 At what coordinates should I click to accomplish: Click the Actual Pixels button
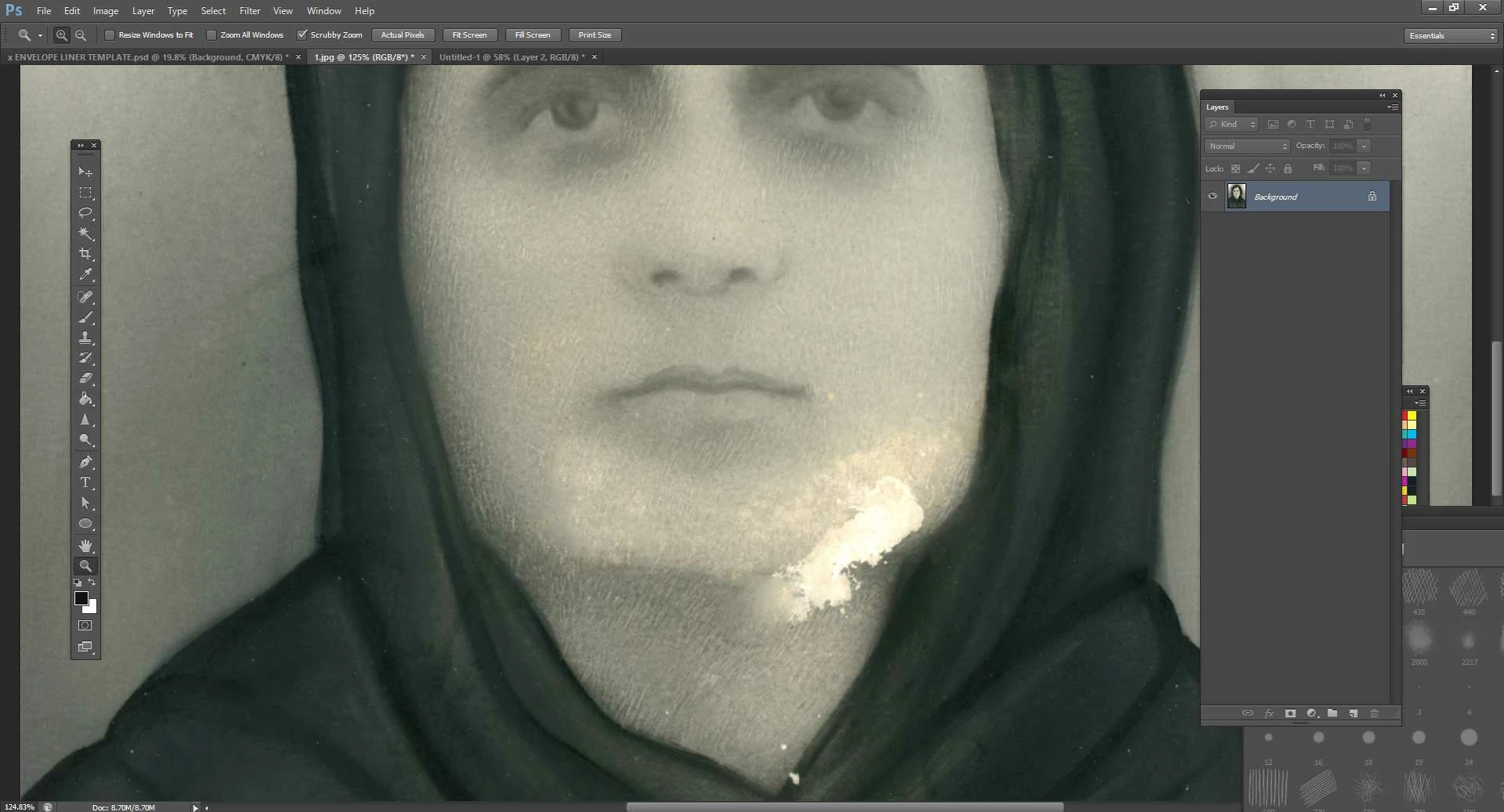403,35
